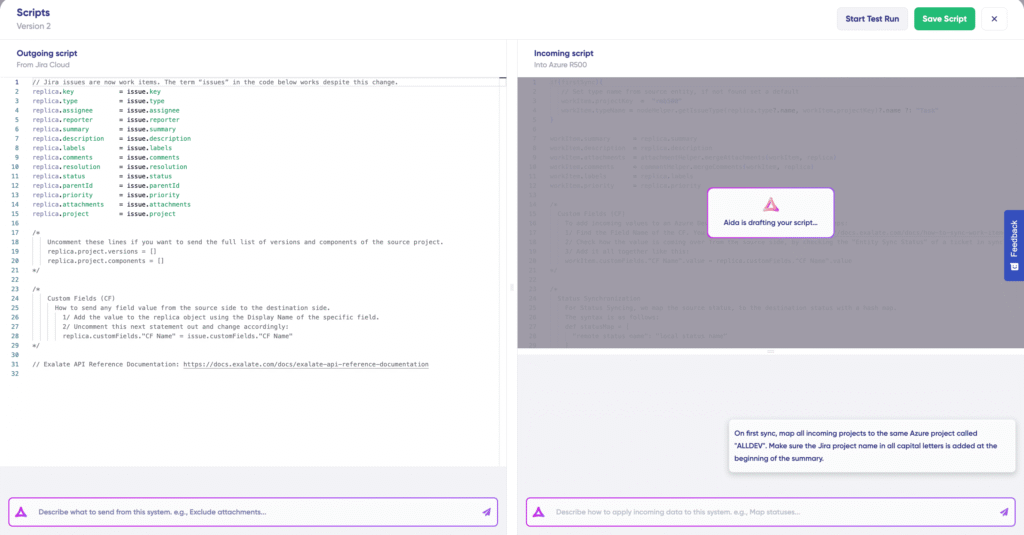Send the outgoing script prompt via paper plane
The height and width of the screenshot is (535, 1024).
pyautogui.click(x=486, y=511)
